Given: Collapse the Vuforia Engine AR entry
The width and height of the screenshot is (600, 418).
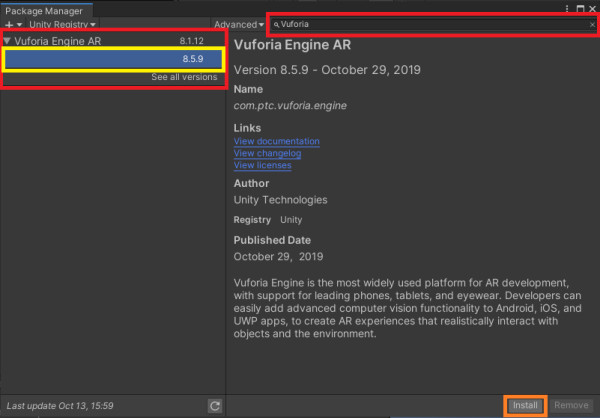Looking at the screenshot, I should tap(7, 40).
